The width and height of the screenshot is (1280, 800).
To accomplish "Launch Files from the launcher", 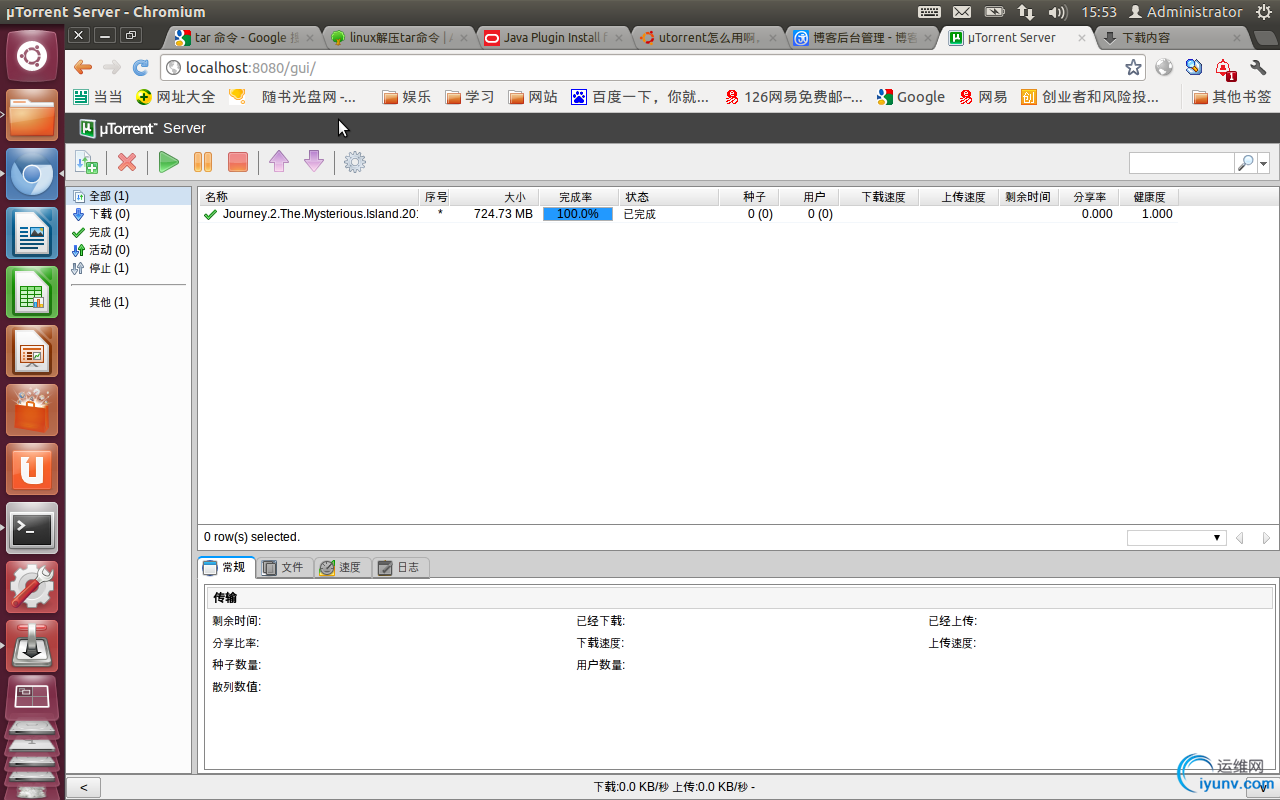I will [x=33, y=115].
